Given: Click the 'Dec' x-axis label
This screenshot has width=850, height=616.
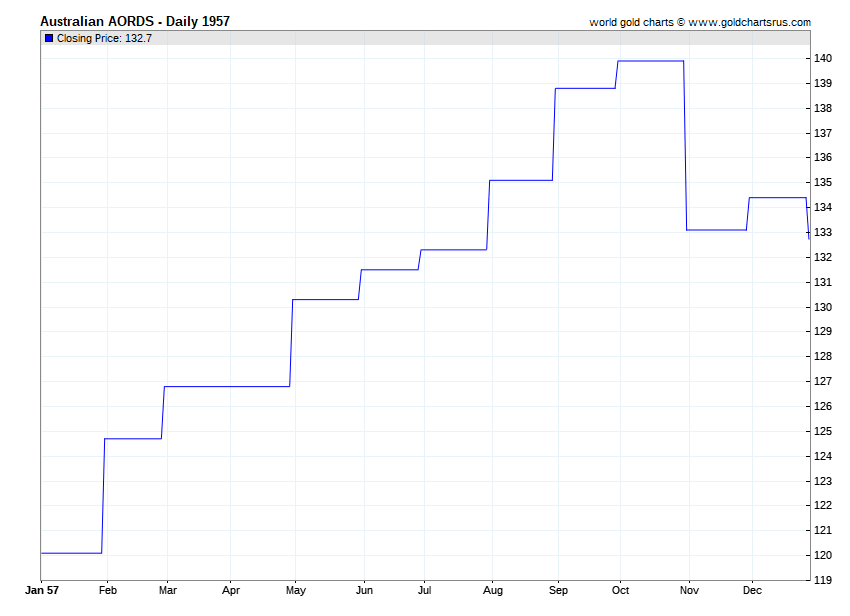Looking at the screenshot, I should coord(752,590).
